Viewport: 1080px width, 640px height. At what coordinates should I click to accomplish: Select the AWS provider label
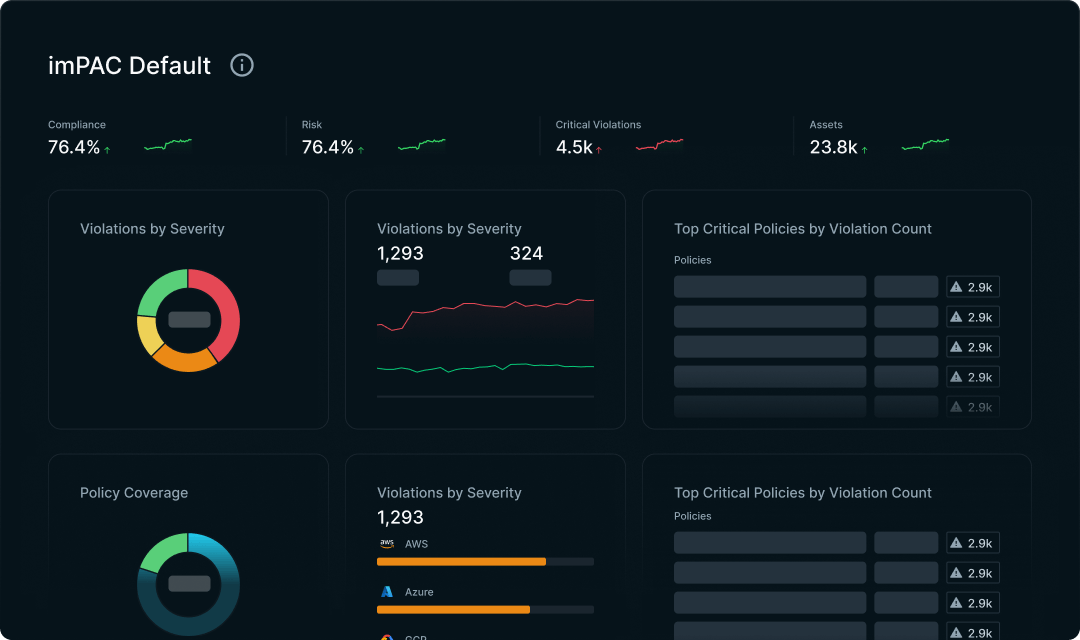point(417,544)
